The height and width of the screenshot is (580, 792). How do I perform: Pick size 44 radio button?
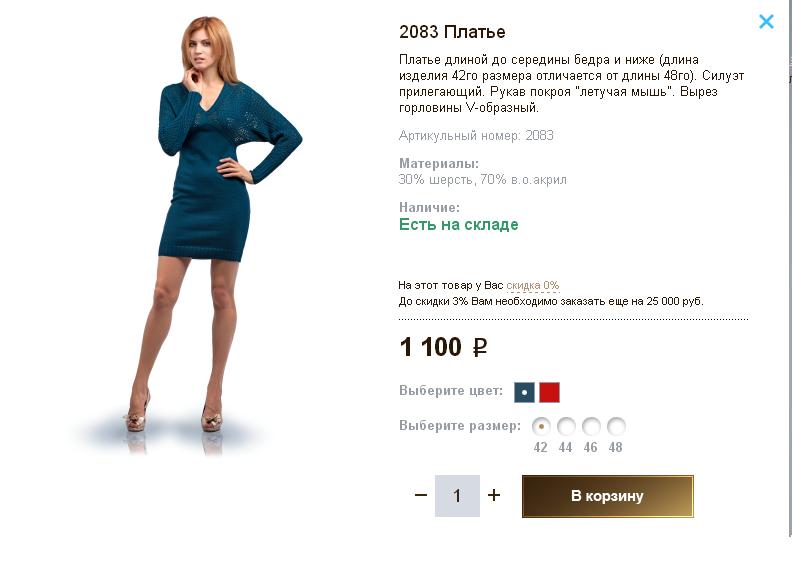tap(566, 426)
